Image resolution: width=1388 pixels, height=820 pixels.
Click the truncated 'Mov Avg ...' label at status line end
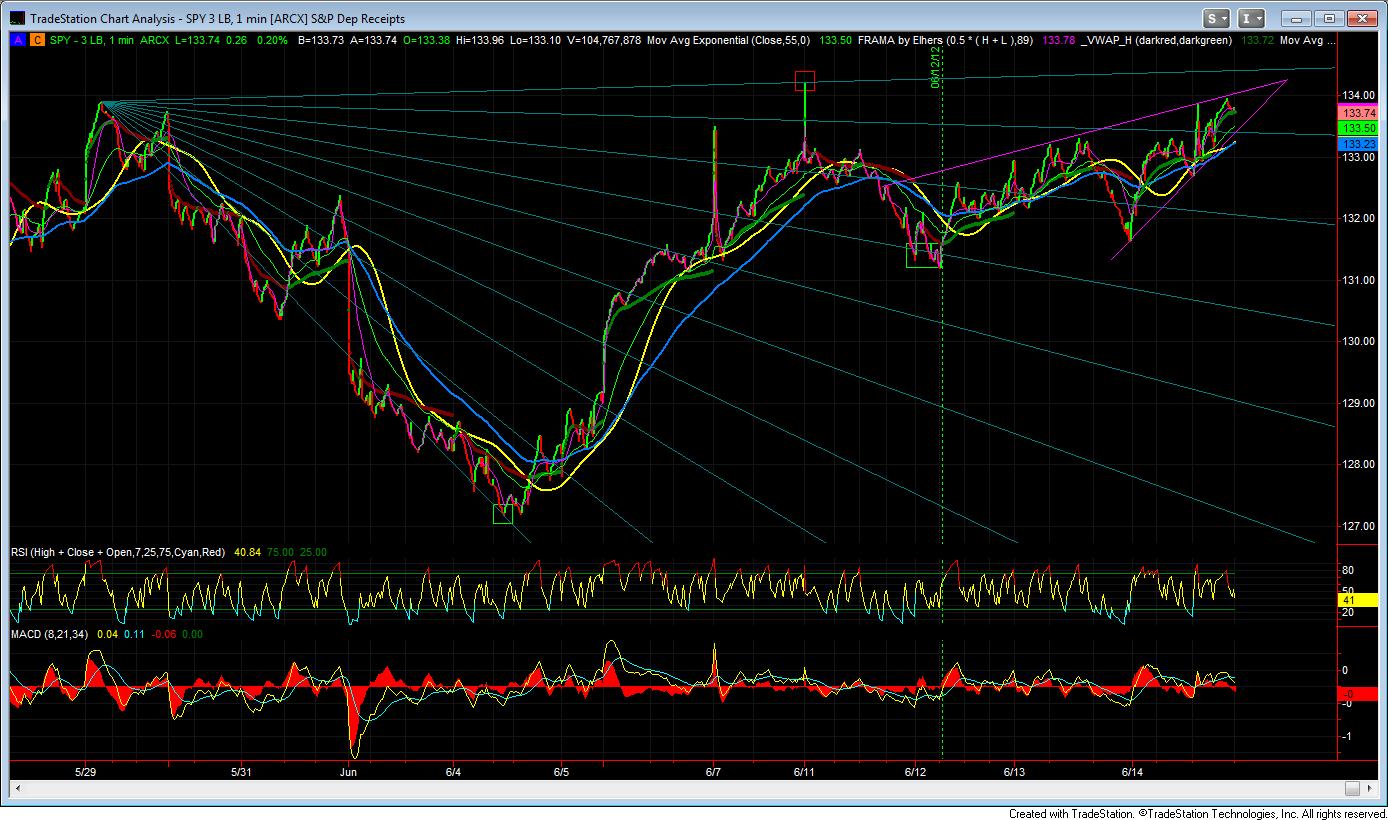pyautogui.click(x=1308, y=41)
